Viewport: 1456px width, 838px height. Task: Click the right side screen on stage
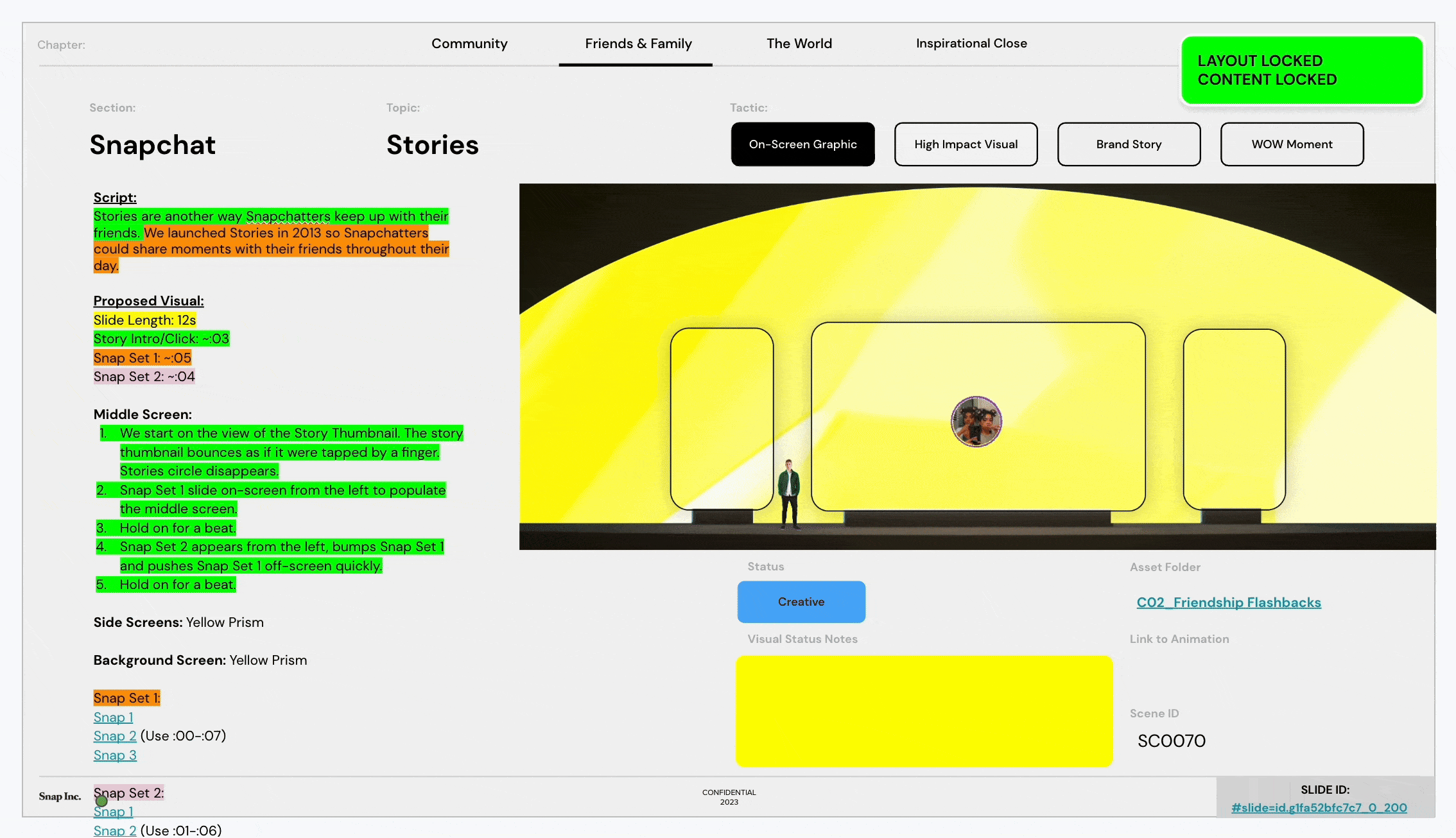pos(1234,419)
